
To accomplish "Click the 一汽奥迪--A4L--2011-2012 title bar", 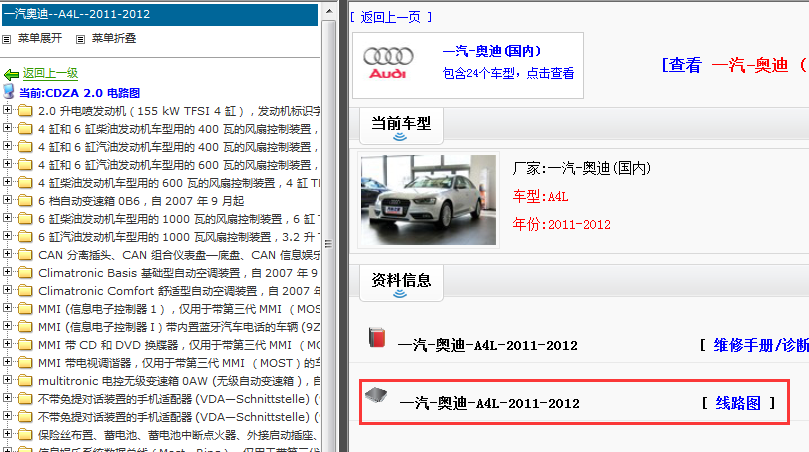I will pyautogui.click(x=160, y=14).
